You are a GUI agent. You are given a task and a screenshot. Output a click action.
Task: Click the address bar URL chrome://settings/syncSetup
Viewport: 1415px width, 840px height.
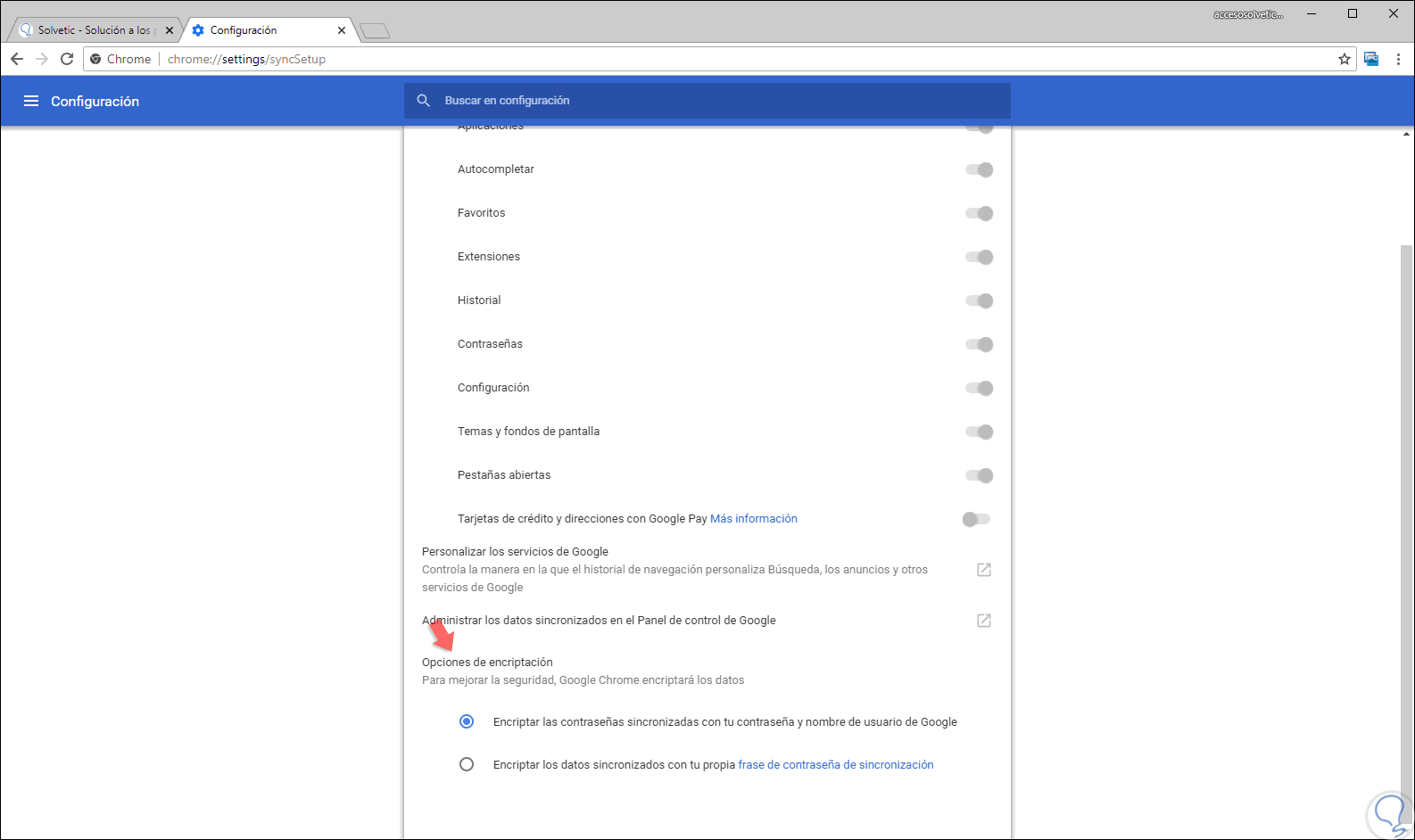click(246, 59)
